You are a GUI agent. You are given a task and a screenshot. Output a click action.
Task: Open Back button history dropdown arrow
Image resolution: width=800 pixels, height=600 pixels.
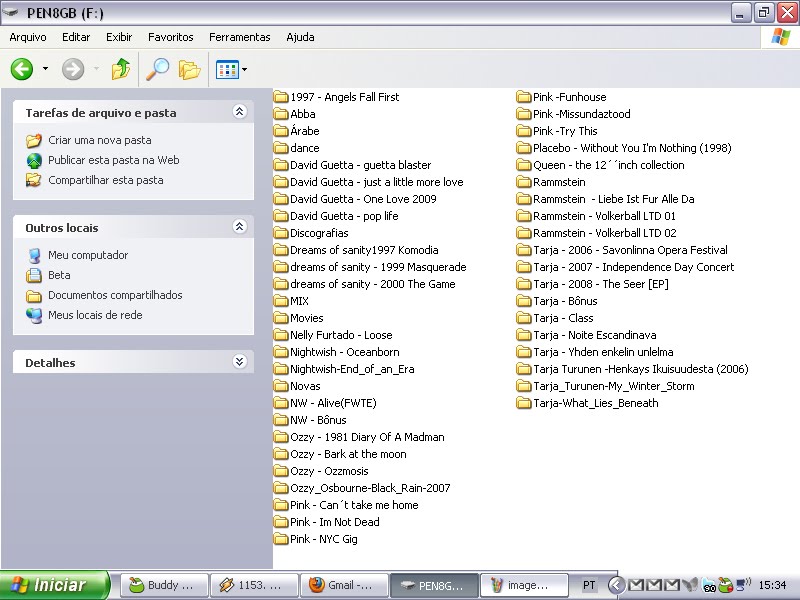pyautogui.click(x=45, y=69)
